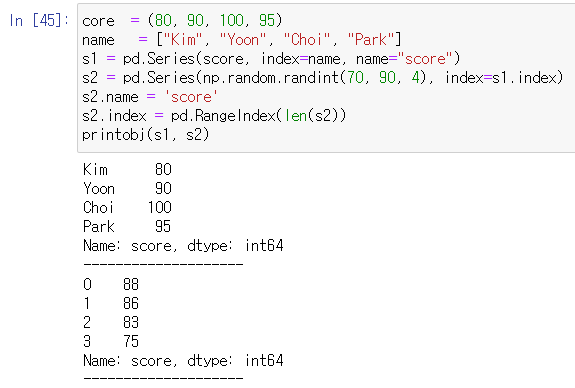Click second Name: score, dtype: int64 line
575x388 pixels.
pos(183,361)
